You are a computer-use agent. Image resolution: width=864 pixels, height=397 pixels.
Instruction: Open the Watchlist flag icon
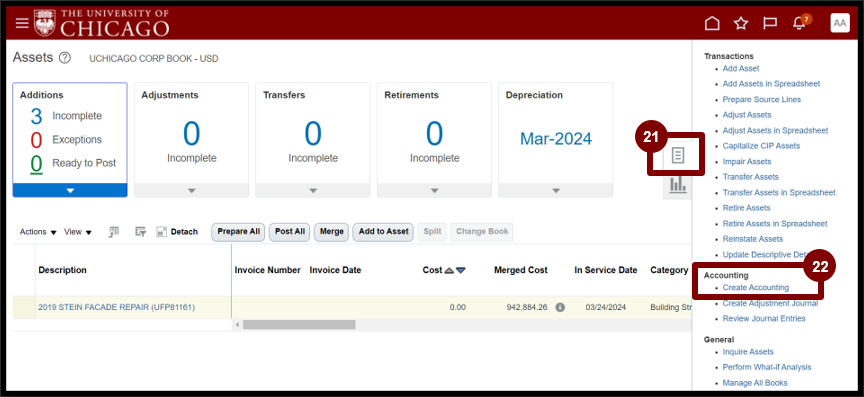tap(770, 23)
